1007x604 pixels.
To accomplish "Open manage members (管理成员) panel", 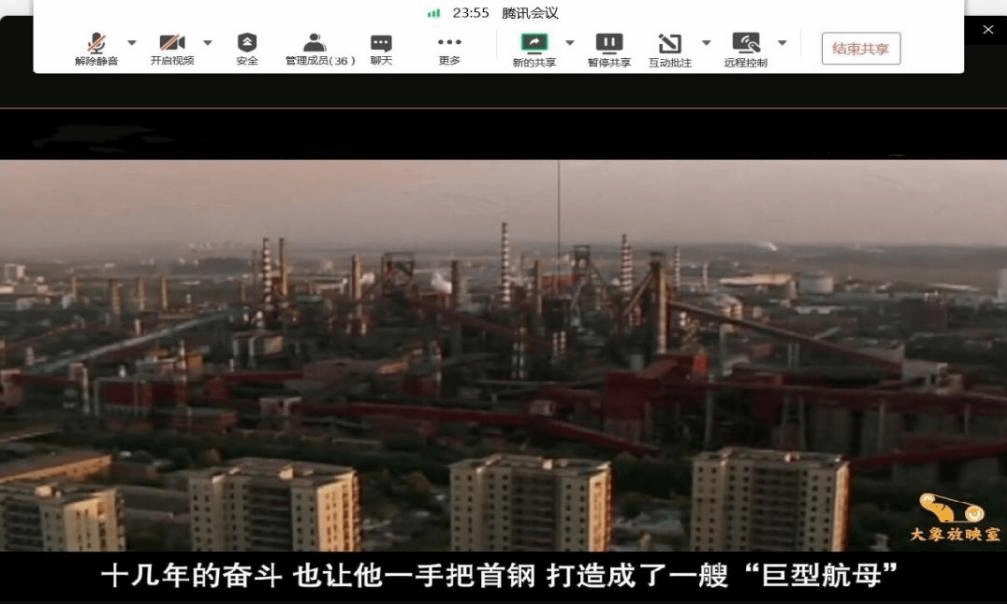I will 316,48.
